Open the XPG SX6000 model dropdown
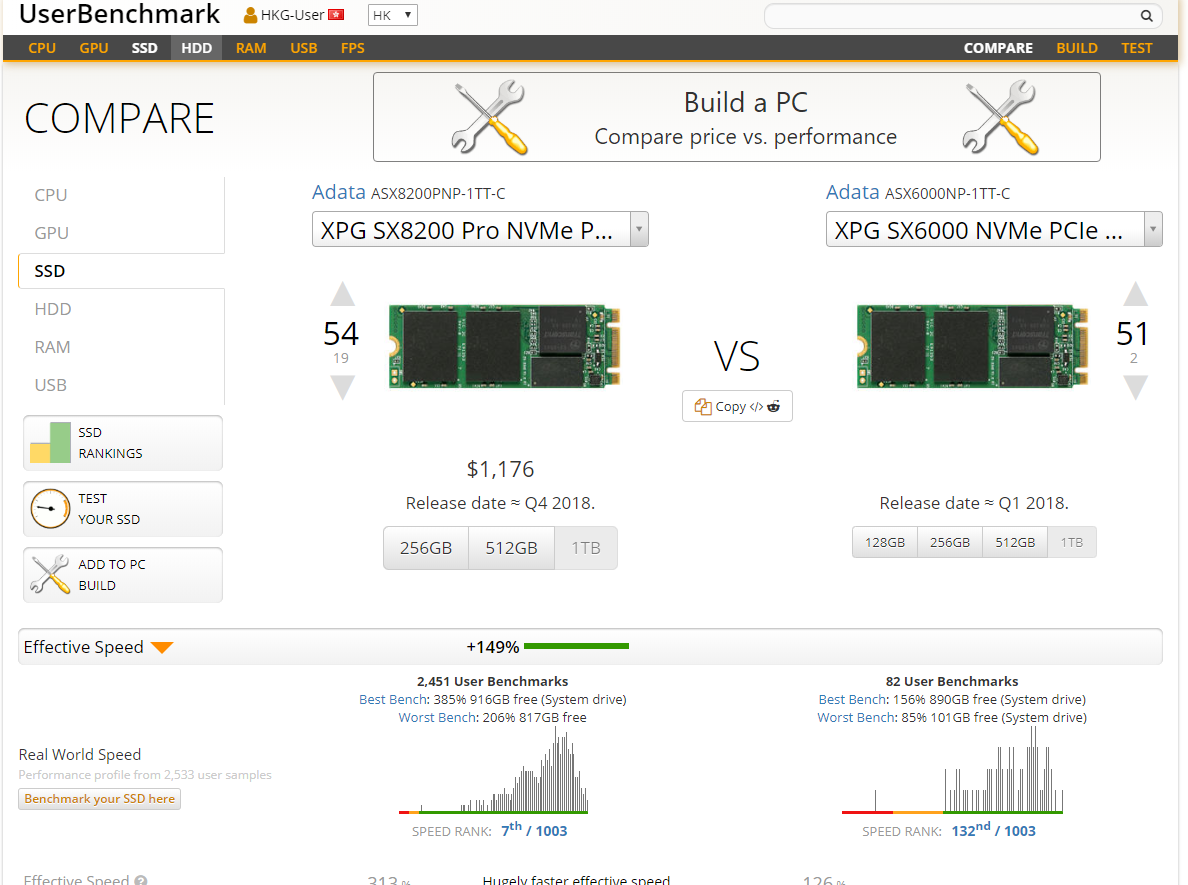This screenshot has width=1188, height=885. [994, 230]
